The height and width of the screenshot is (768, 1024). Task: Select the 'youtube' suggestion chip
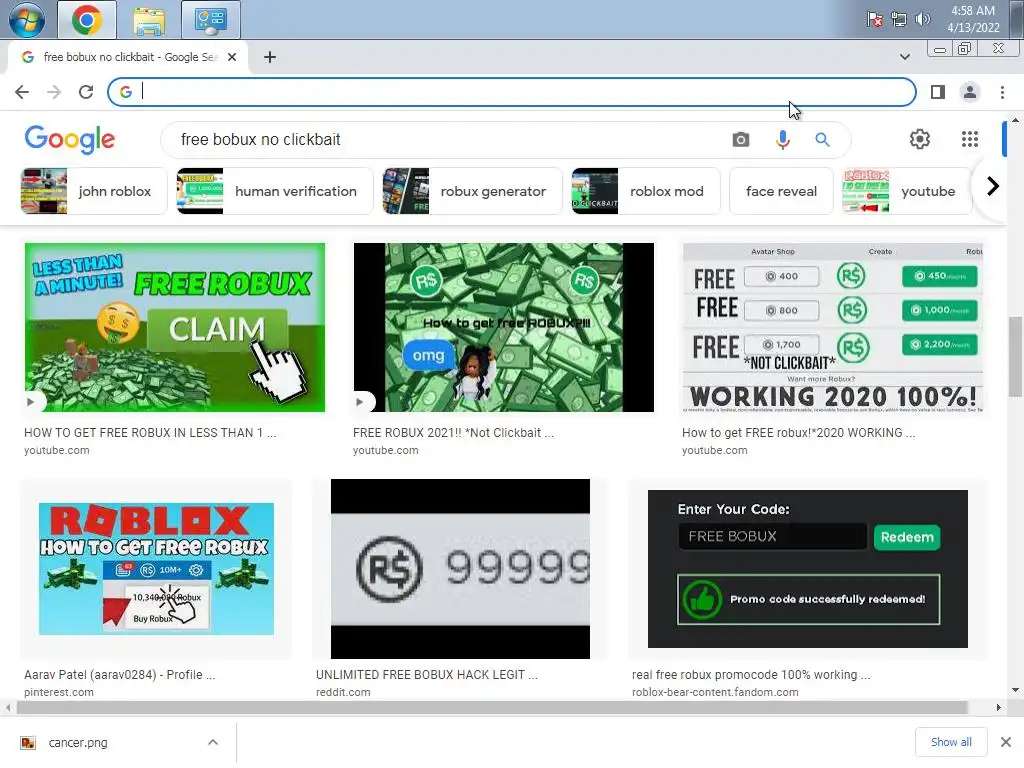[x=907, y=191]
